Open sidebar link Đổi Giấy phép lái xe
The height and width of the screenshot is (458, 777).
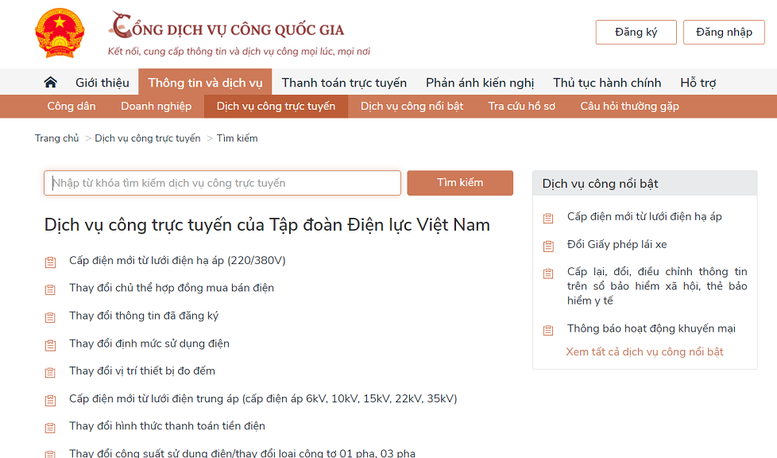coord(617,244)
